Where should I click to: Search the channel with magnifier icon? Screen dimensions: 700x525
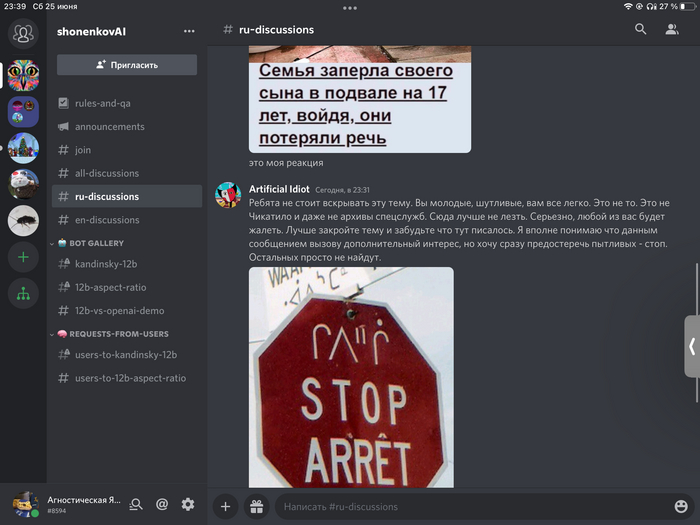(x=641, y=30)
